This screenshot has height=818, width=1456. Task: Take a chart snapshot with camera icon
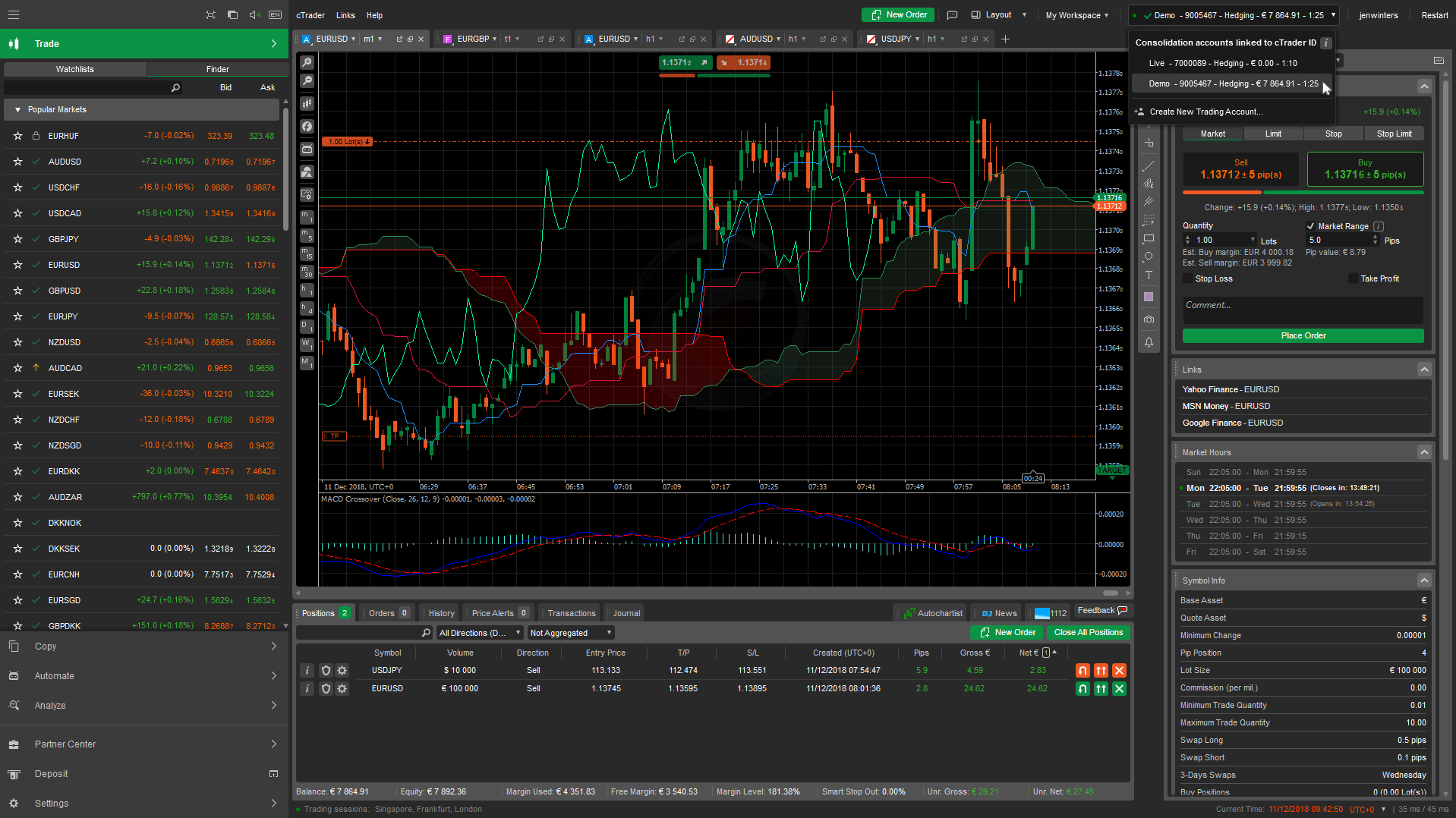[1149, 319]
